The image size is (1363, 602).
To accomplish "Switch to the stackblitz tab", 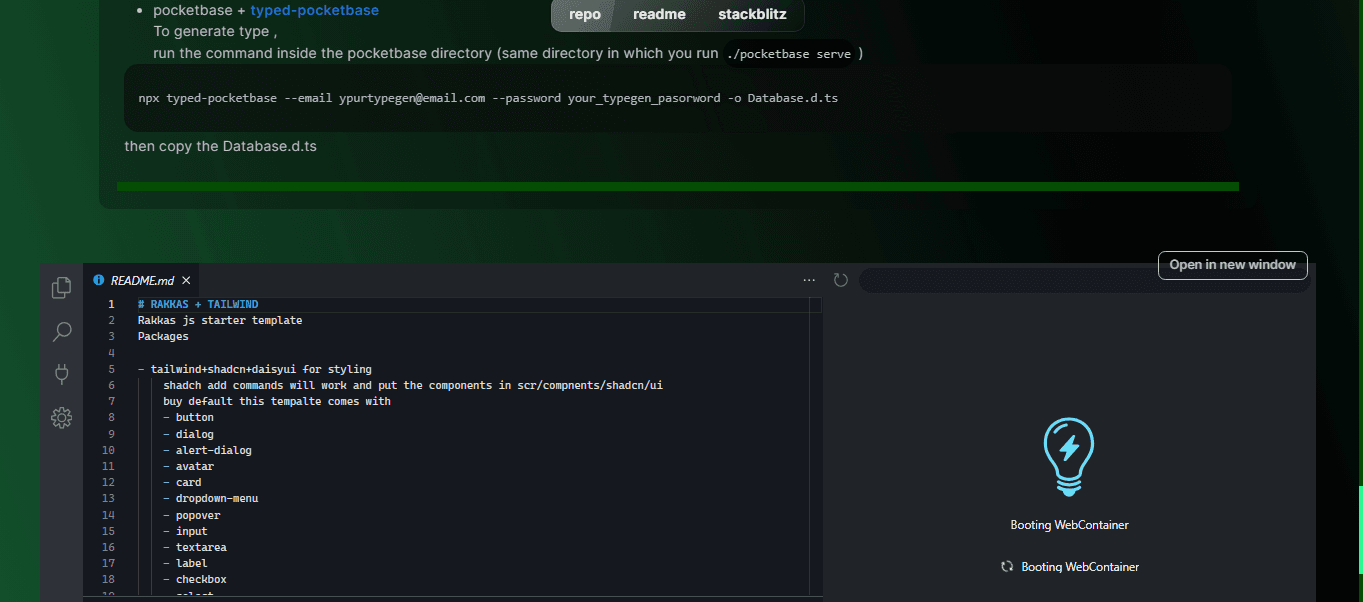I will pos(752,15).
